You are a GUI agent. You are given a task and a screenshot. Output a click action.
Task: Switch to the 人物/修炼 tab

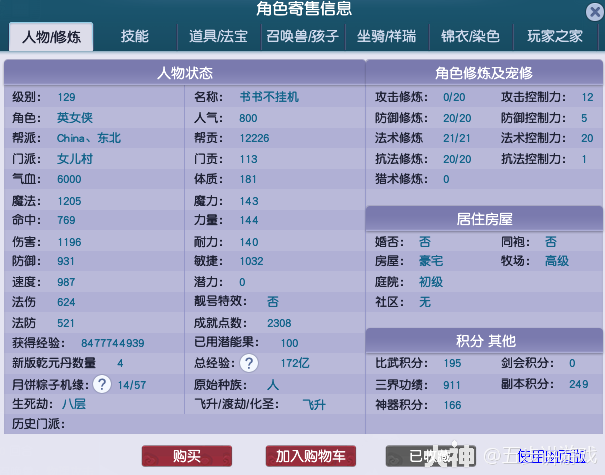(51, 37)
